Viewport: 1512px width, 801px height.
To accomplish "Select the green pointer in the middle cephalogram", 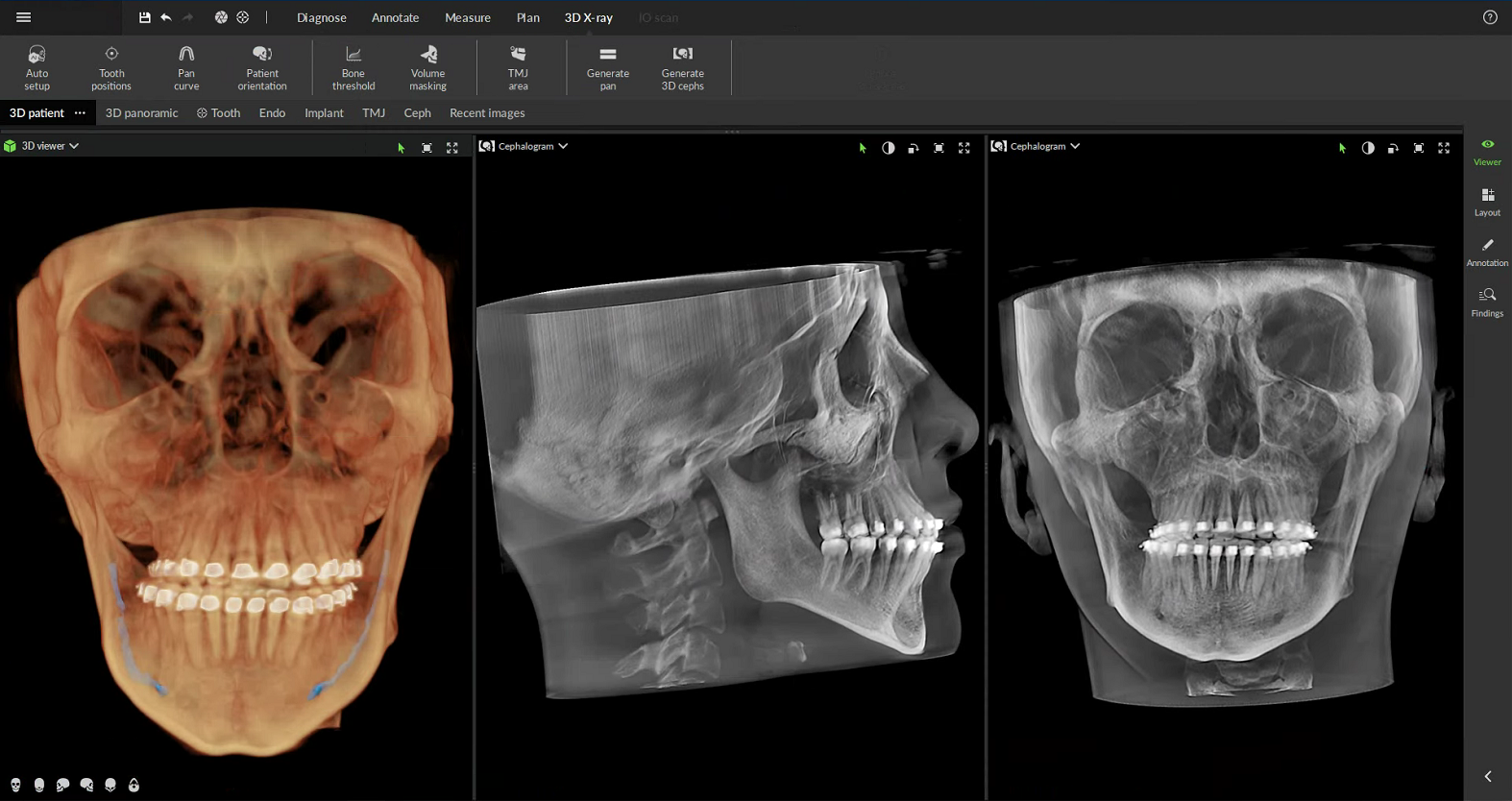I will 863,148.
